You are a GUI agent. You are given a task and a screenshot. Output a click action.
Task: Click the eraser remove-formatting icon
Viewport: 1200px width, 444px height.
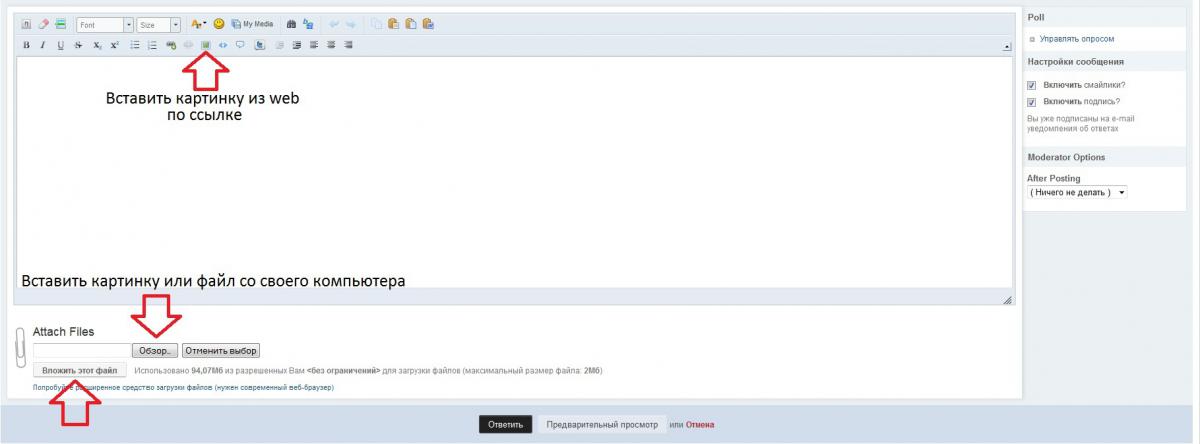click(x=43, y=24)
